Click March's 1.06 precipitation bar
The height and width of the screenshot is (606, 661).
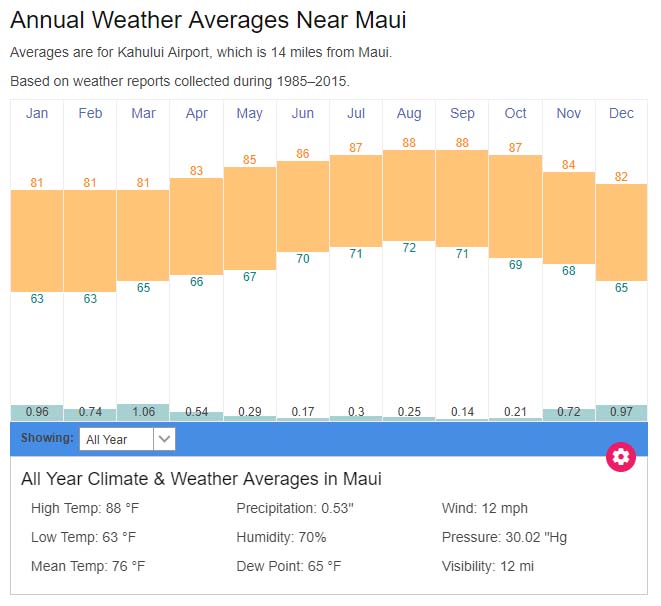(143, 412)
